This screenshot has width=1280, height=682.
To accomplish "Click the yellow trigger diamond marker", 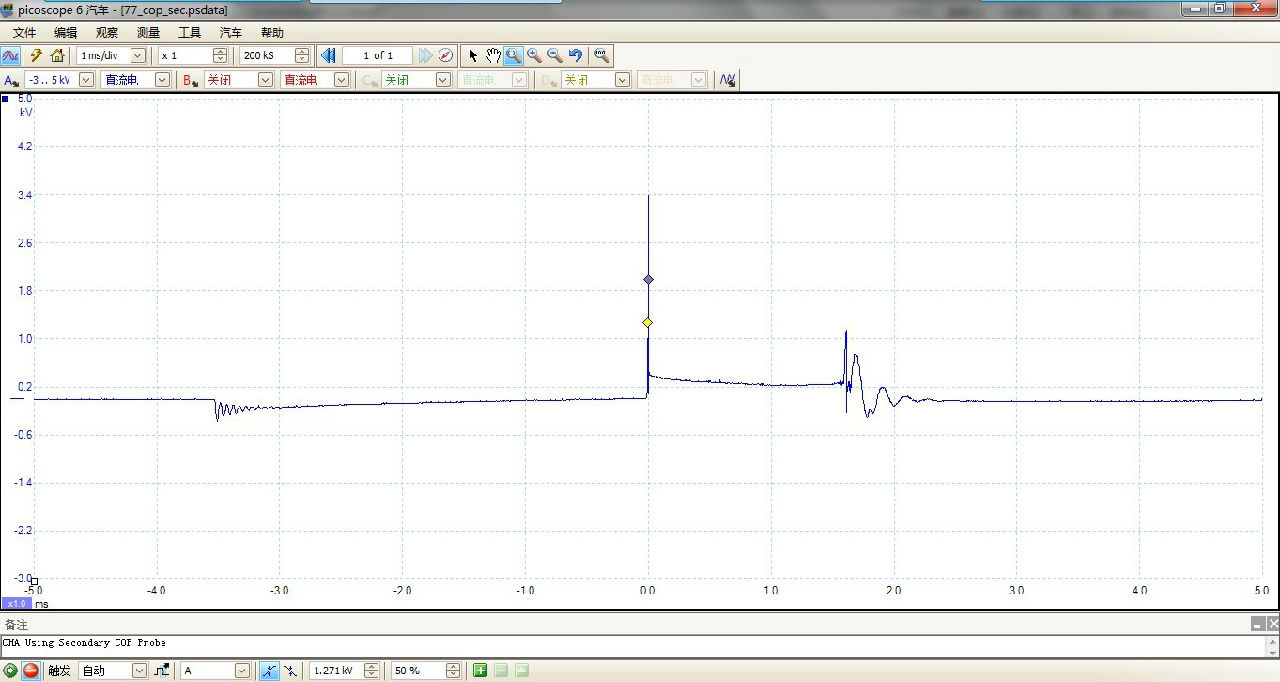I will [647, 322].
